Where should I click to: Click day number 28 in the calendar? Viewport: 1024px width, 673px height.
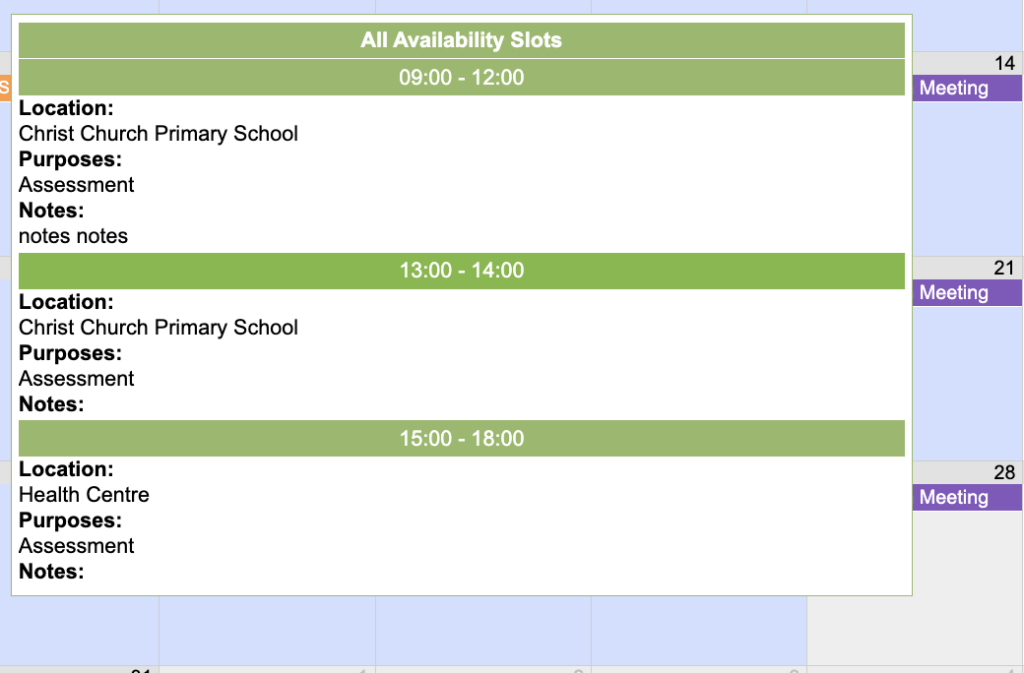[1004, 473]
